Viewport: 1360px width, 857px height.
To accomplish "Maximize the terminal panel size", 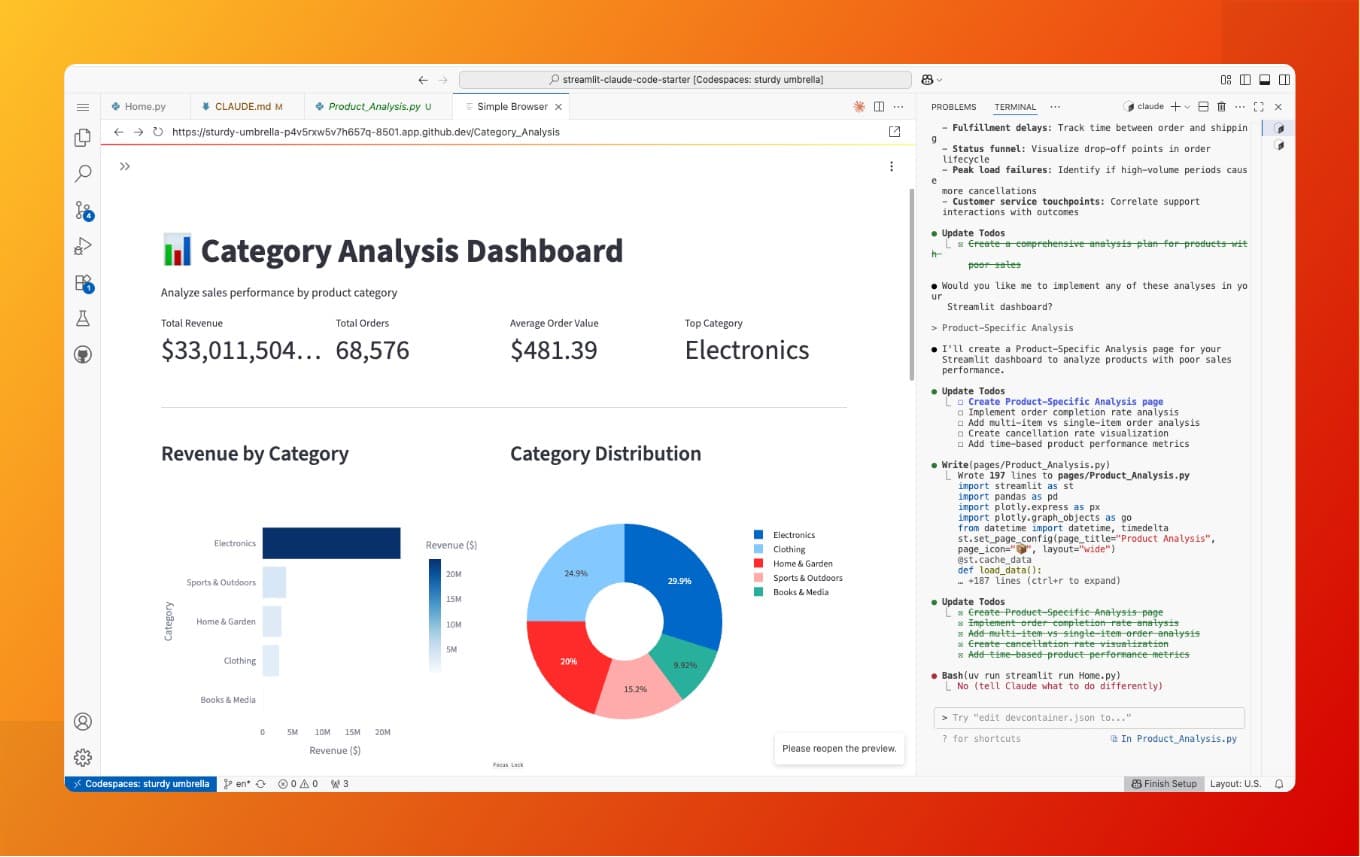I will click(1258, 107).
